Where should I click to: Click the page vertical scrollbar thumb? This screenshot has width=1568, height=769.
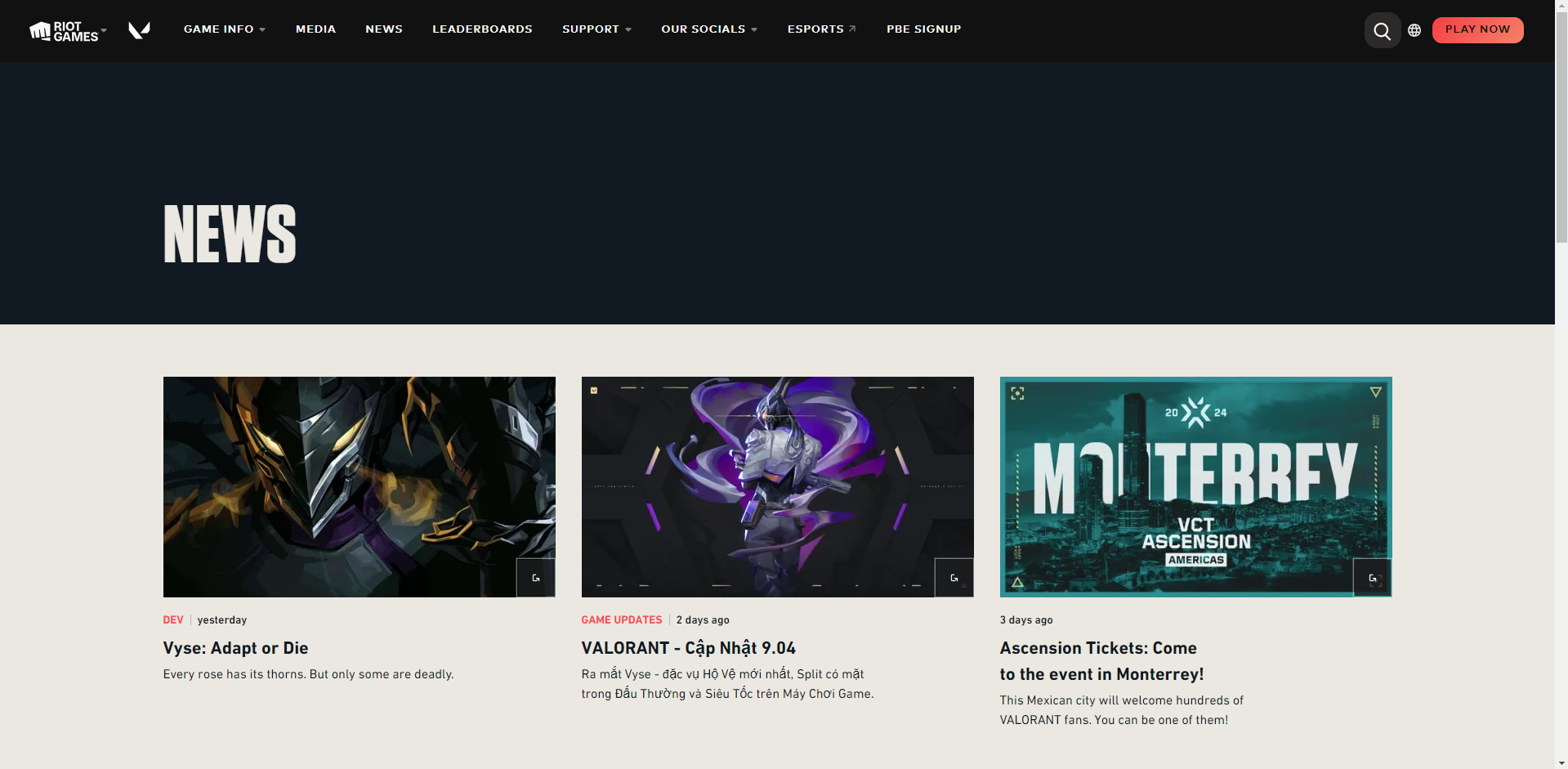[1561, 127]
